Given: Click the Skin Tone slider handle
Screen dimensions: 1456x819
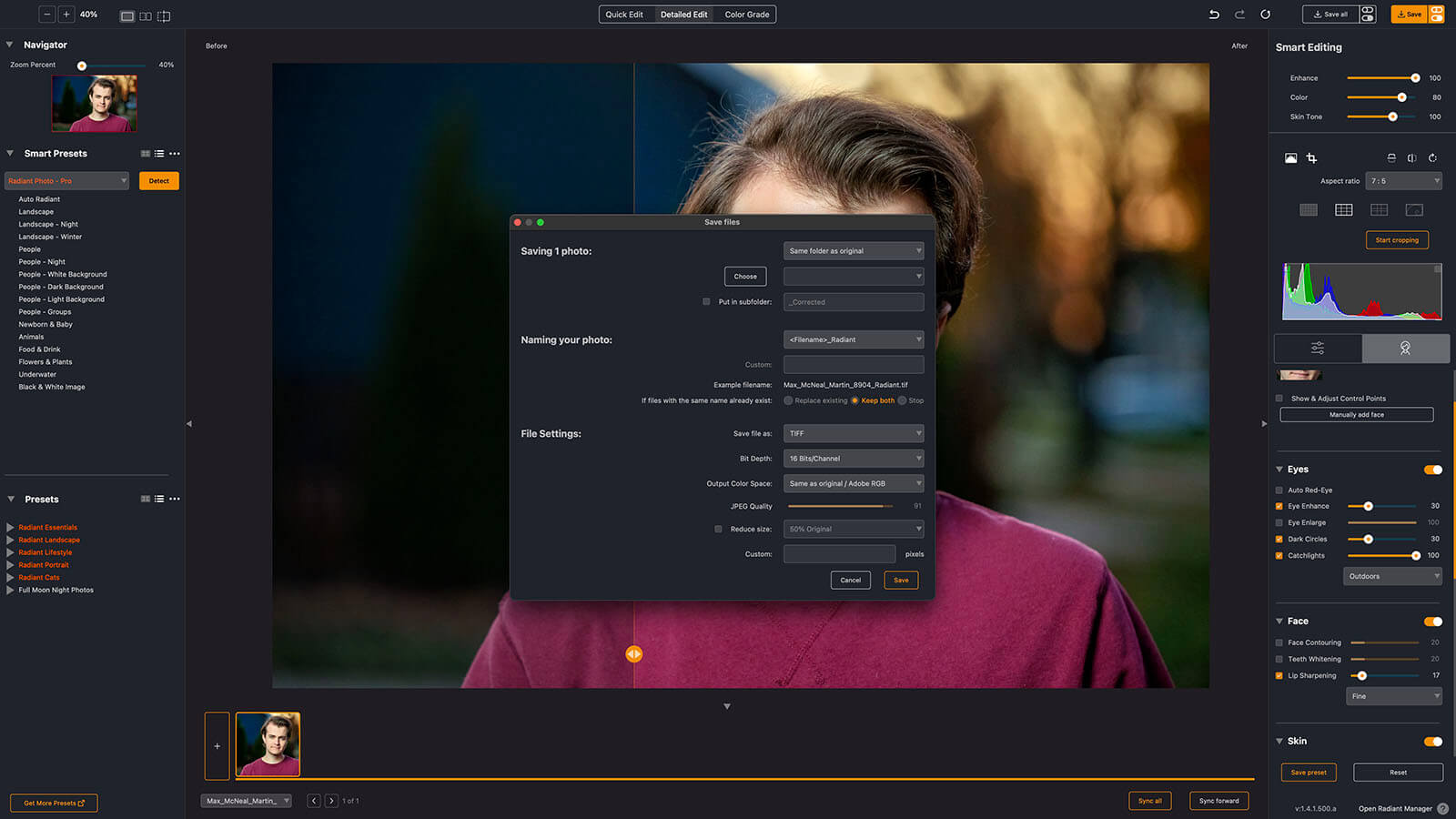Looking at the screenshot, I should pyautogui.click(x=1392, y=116).
